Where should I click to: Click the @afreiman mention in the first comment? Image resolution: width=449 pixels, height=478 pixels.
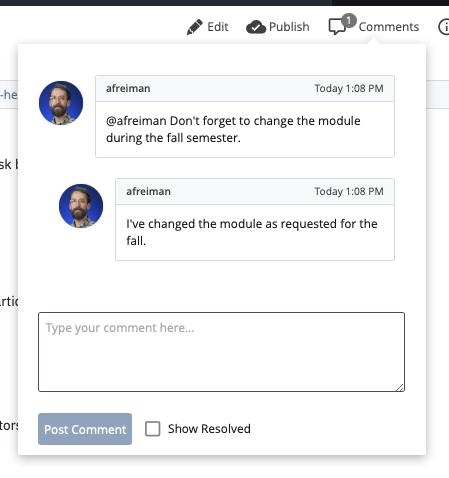(x=136, y=121)
